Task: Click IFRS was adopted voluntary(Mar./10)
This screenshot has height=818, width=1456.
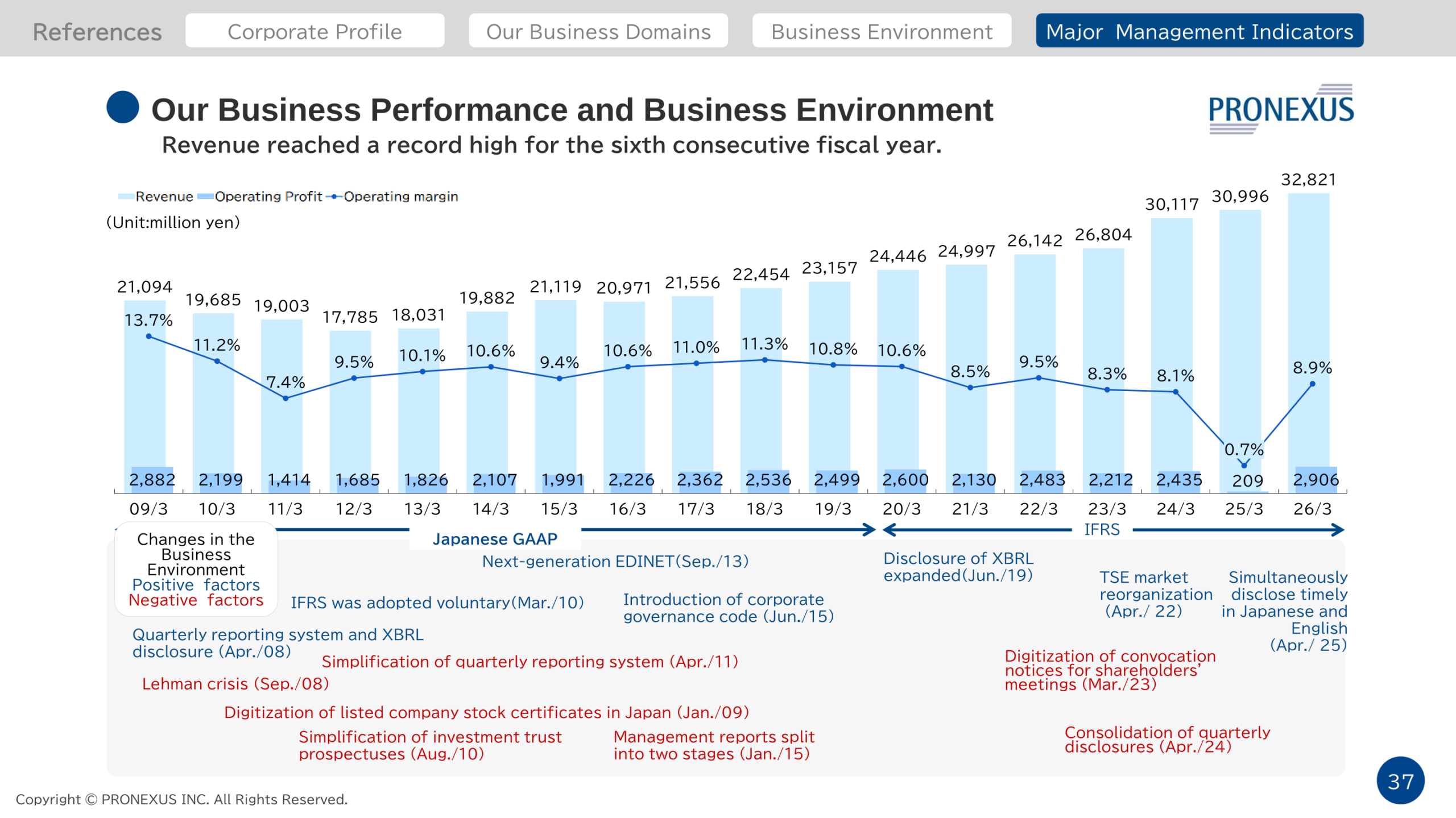Action: pyautogui.click(x=437, y=603)
